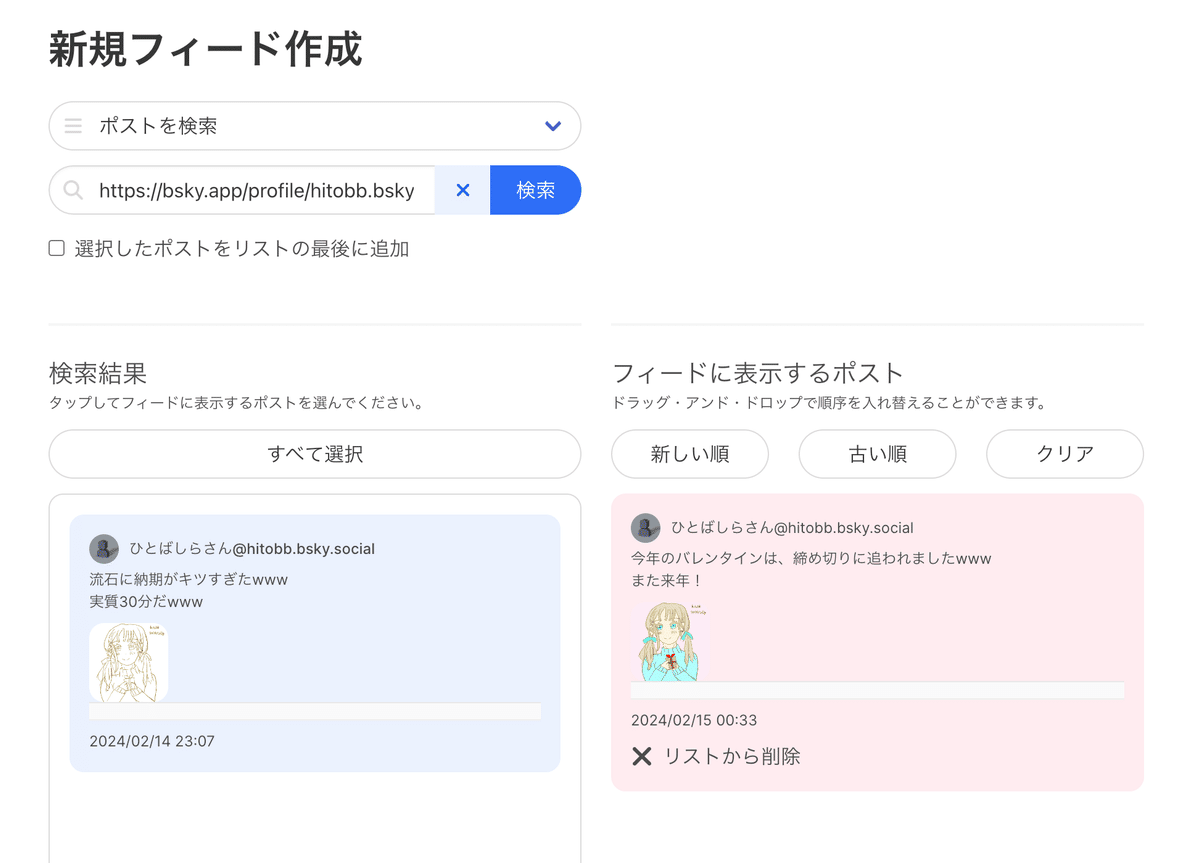The width and height of the screenshot is (1200, 863).
Task: Click the 新規フィード作成 page title
Action: click(x=205, y=50)
